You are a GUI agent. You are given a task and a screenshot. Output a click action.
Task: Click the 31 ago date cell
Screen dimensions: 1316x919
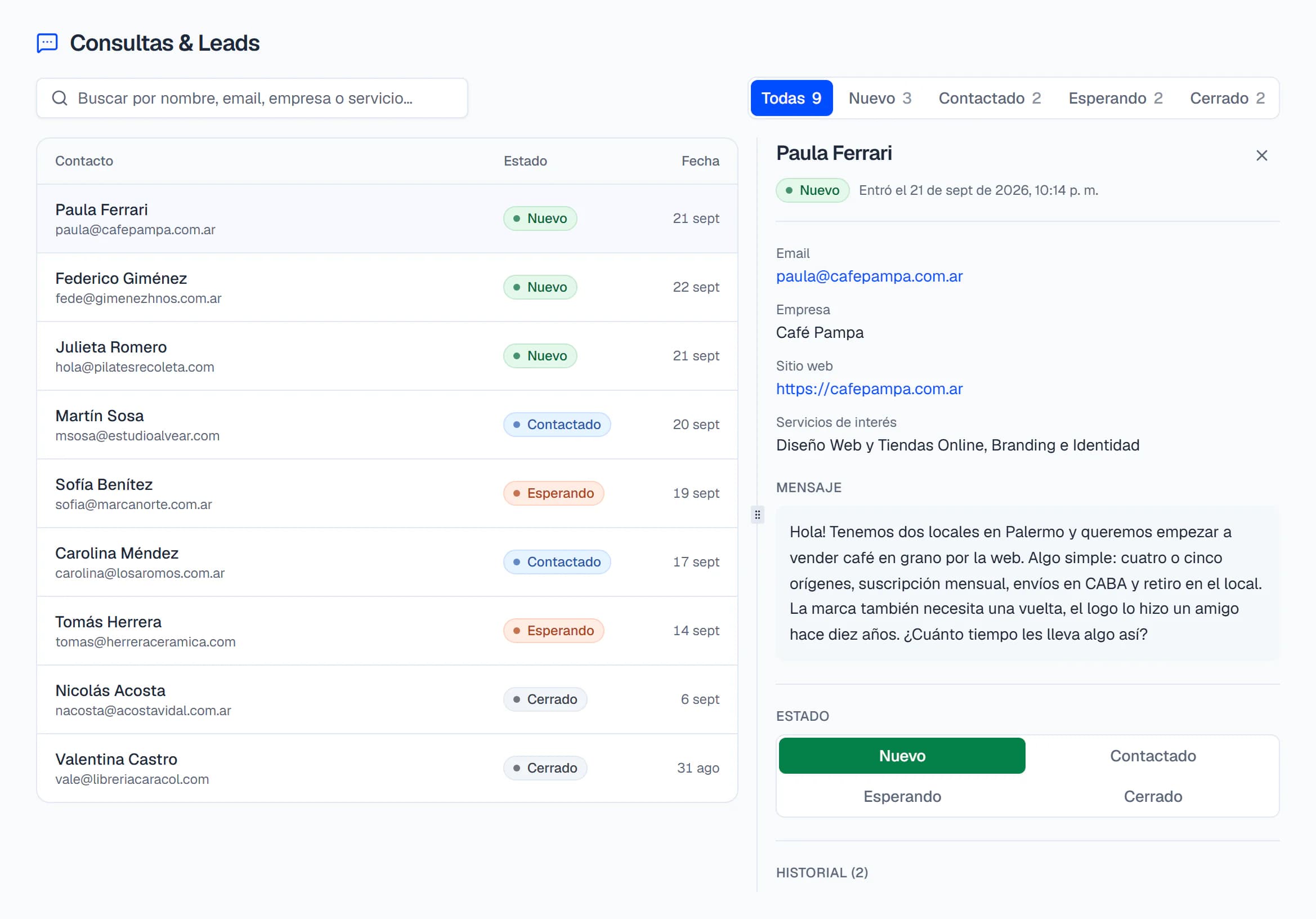pos(697,768)
